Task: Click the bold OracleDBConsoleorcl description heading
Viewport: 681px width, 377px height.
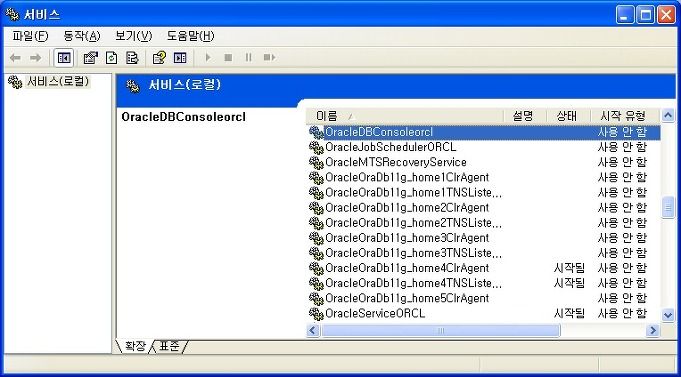Action: click(x=183, y=117)
